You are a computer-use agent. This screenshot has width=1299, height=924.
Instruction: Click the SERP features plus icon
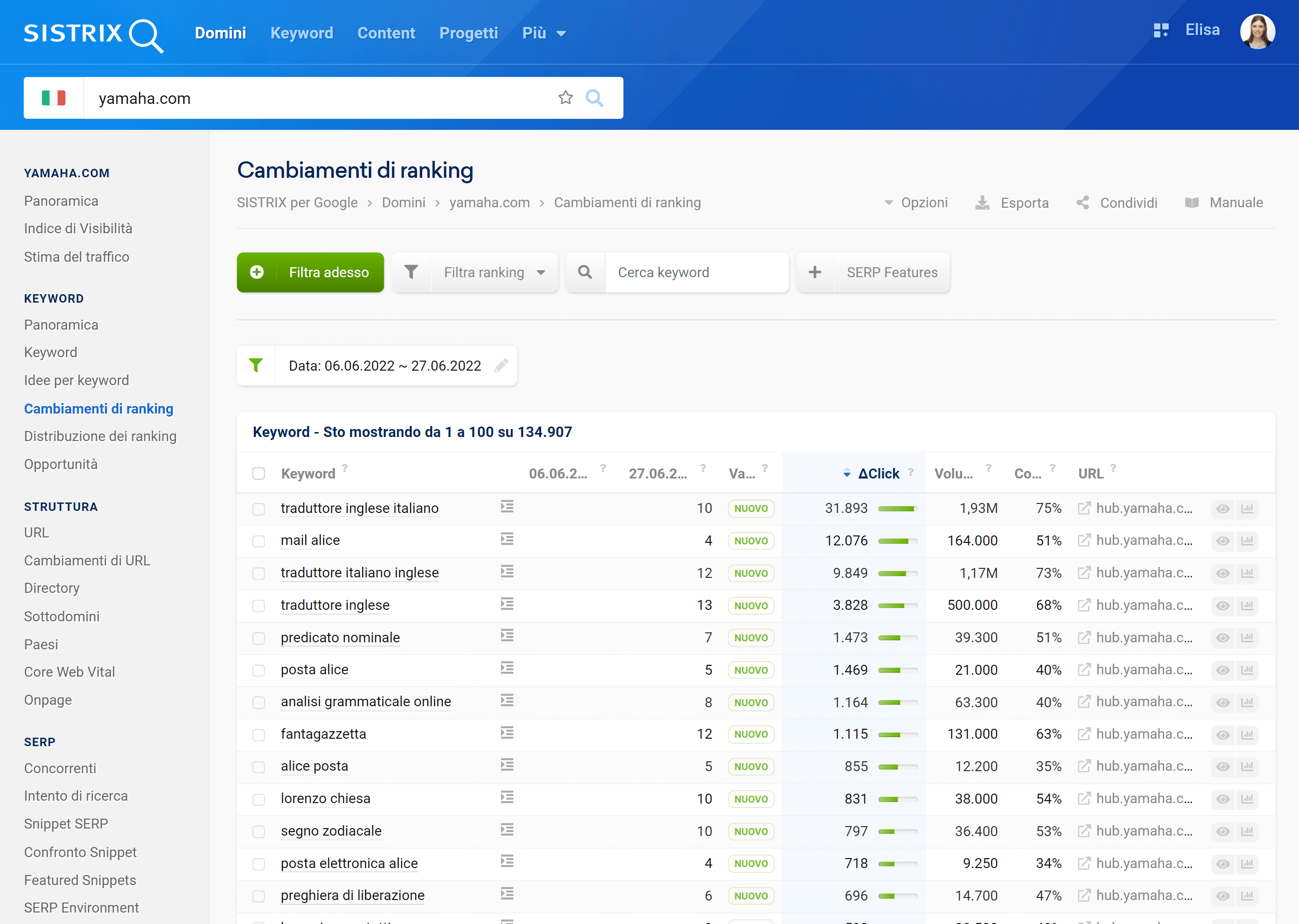click(x=814, y=272)
